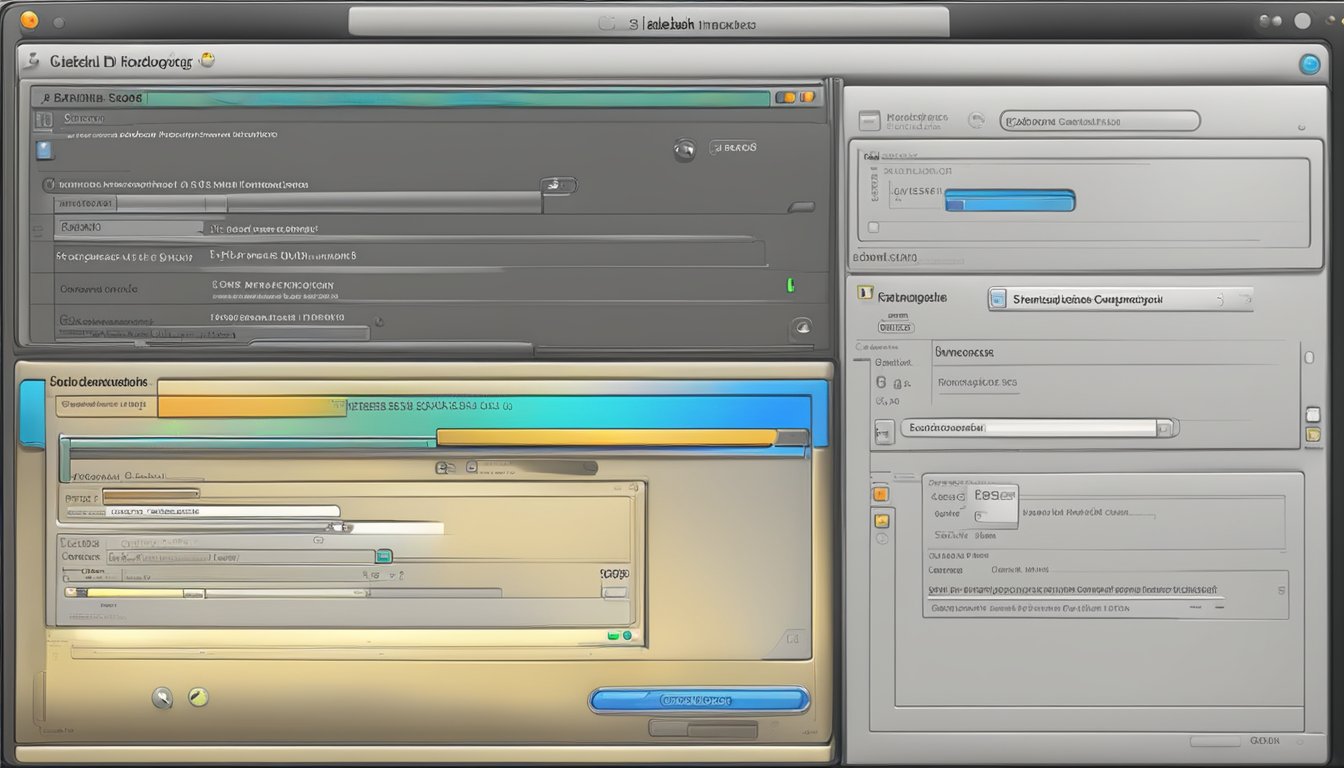Click the arrow button ending the right panel combo field
This screenshot has width=1344, height=768.
[1165, 428]
